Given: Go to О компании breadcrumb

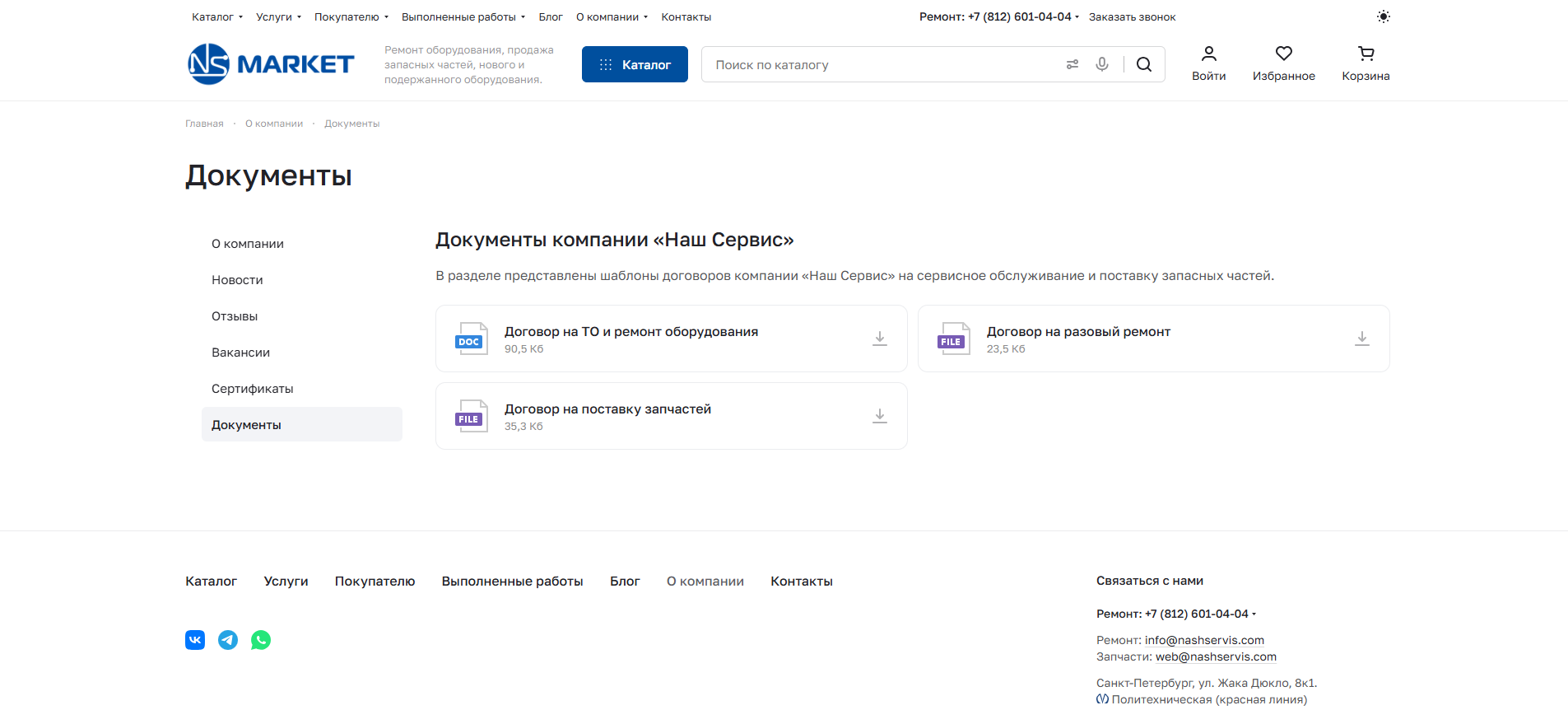Looking at the screenshot, I should pyautogui.click(x=274, y=124).
